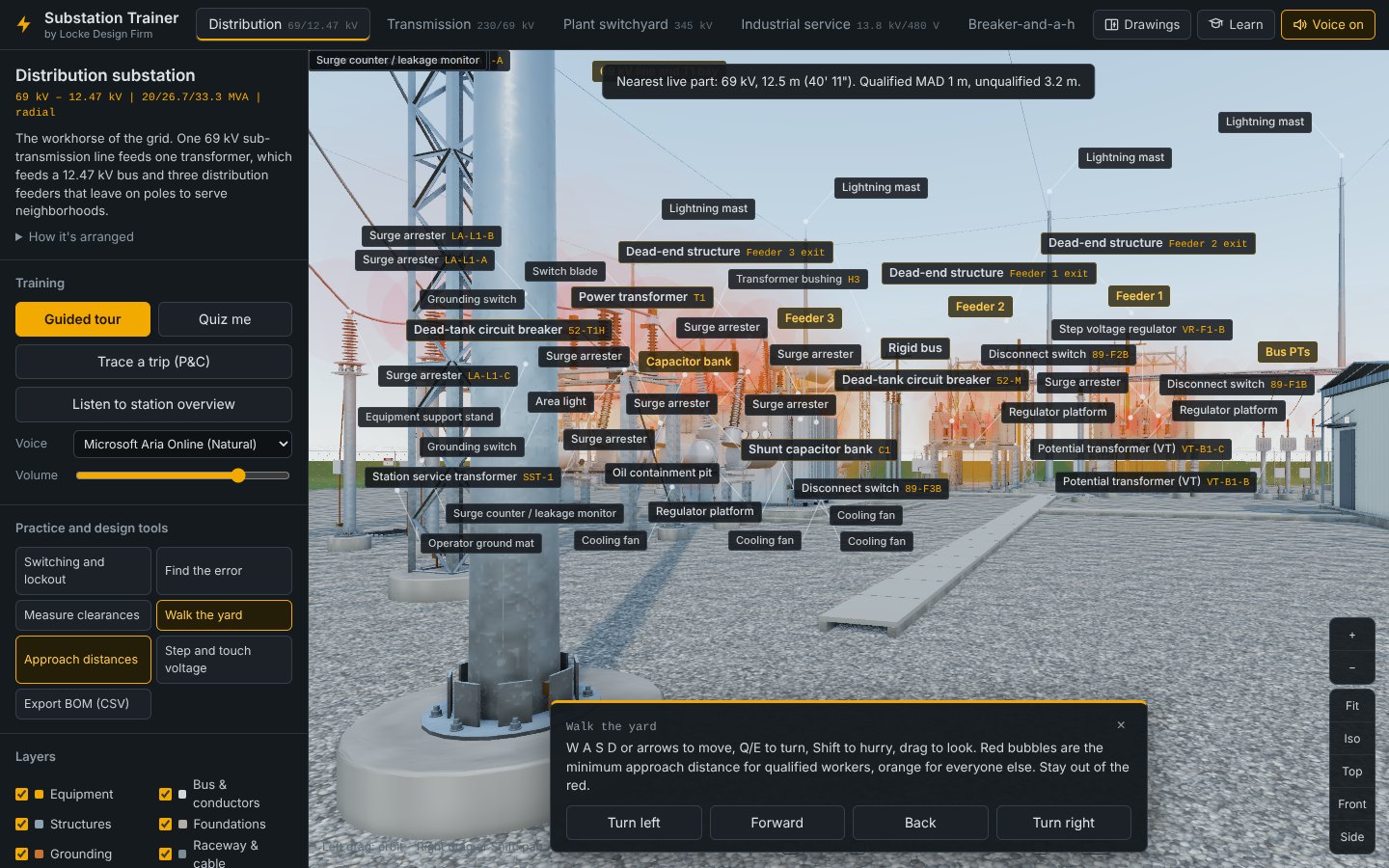Click the Capacitor bank label

click(x=689, y=362)
